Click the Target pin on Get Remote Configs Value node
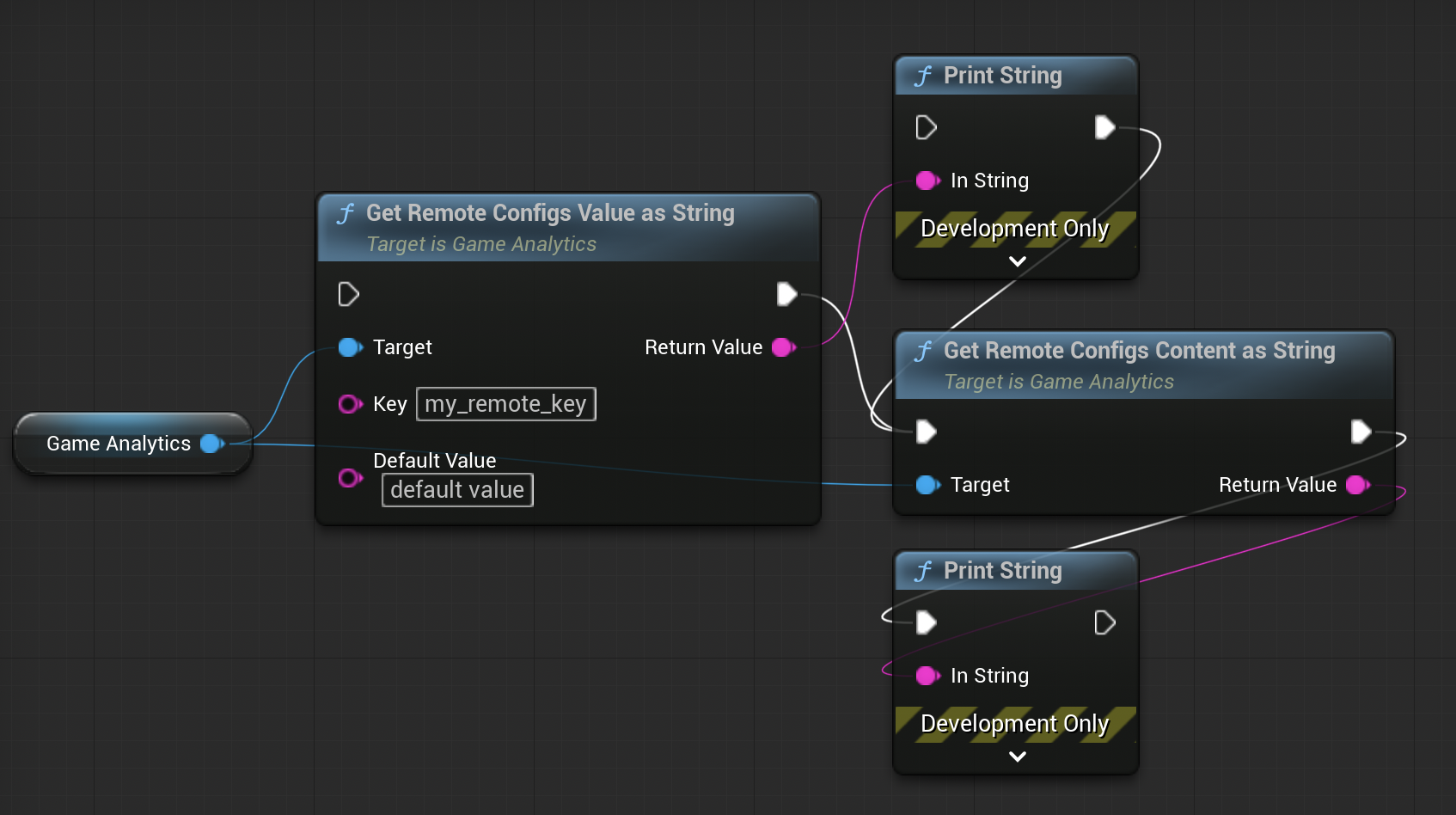This screenshot has height=815, width=1456. pos(350,347)
